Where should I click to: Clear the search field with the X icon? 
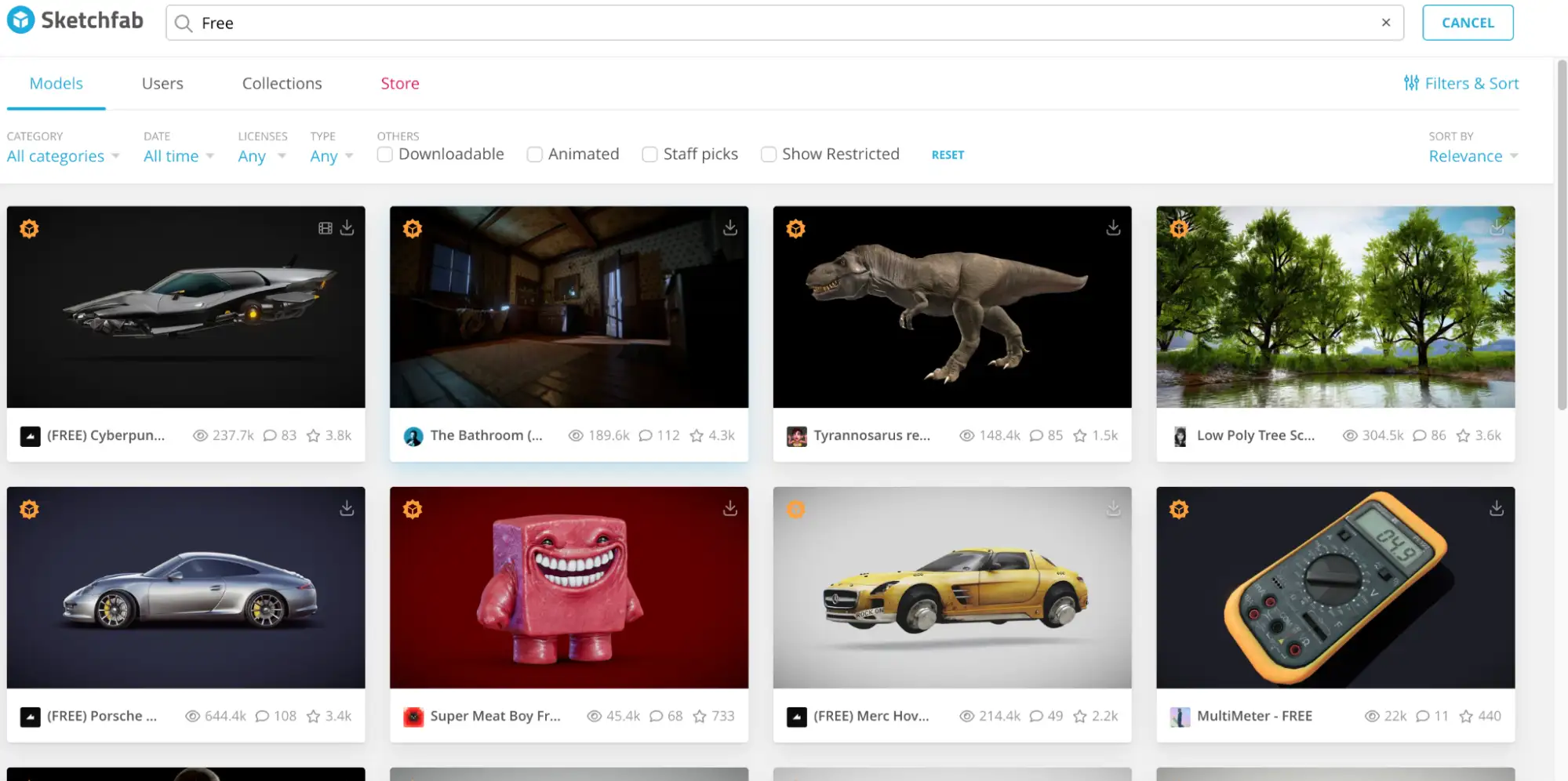[x=1386, y=23]
